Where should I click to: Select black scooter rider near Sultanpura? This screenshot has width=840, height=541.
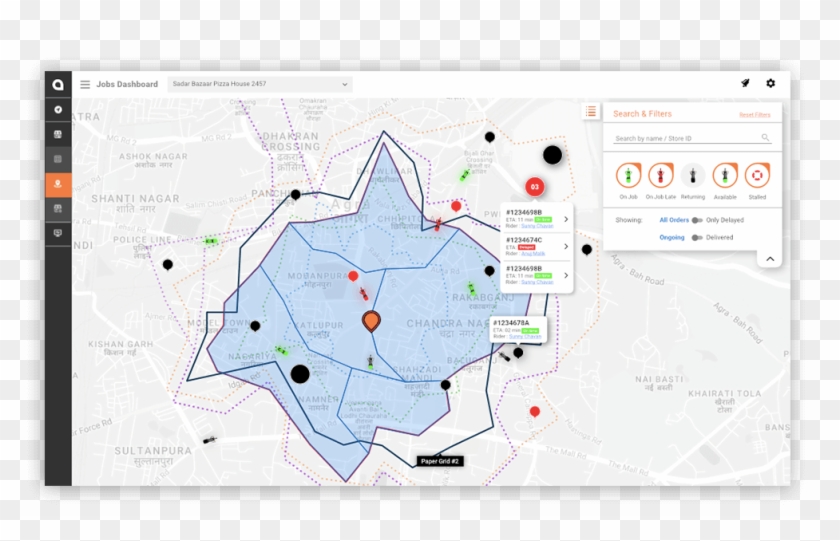coord(209,440)
